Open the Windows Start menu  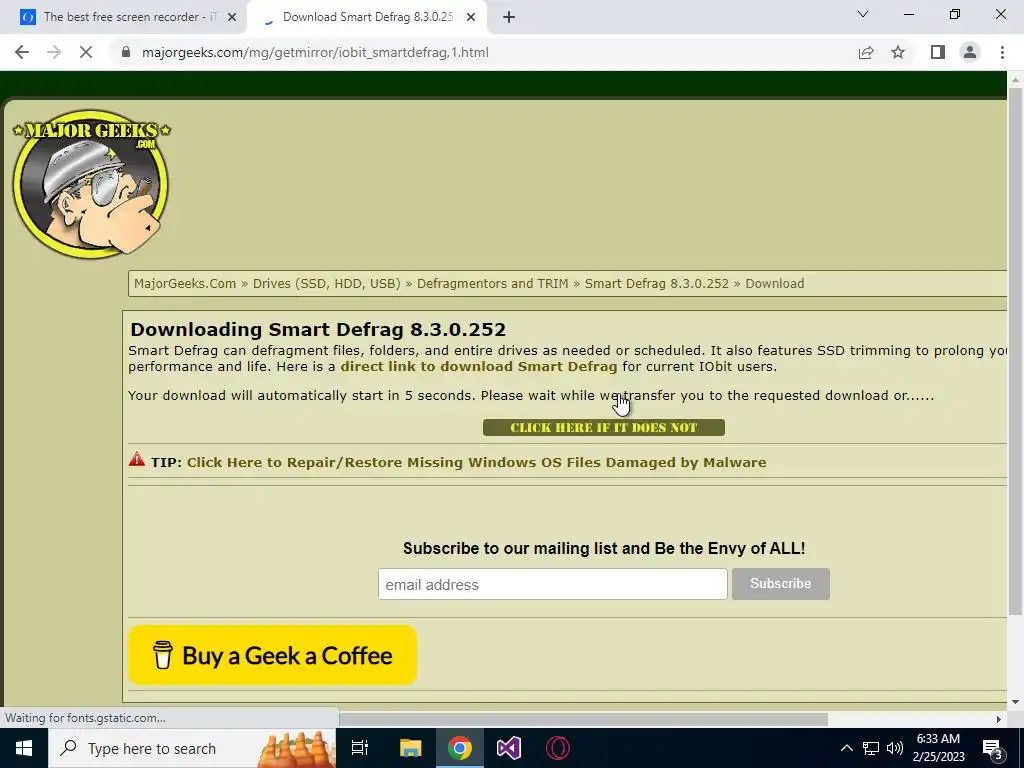coord(24,748)
